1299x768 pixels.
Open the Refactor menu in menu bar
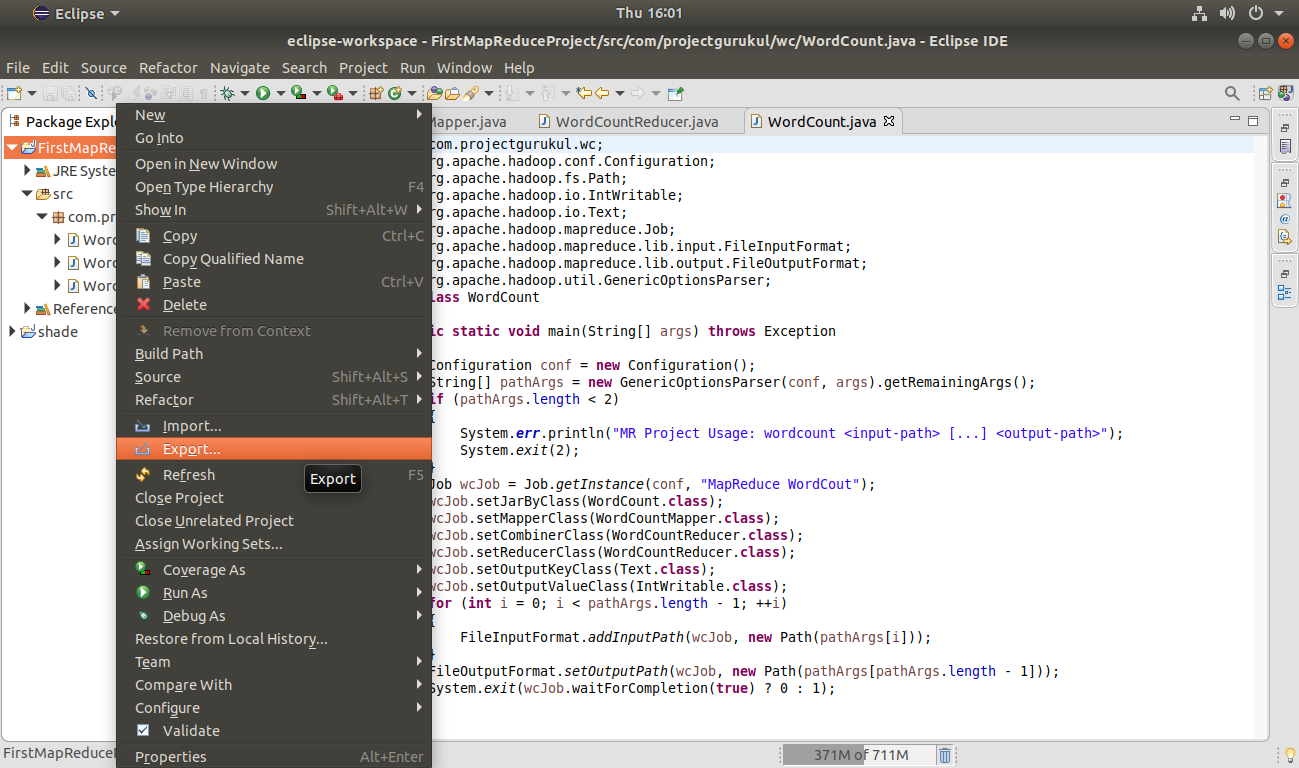coord(168,68)
